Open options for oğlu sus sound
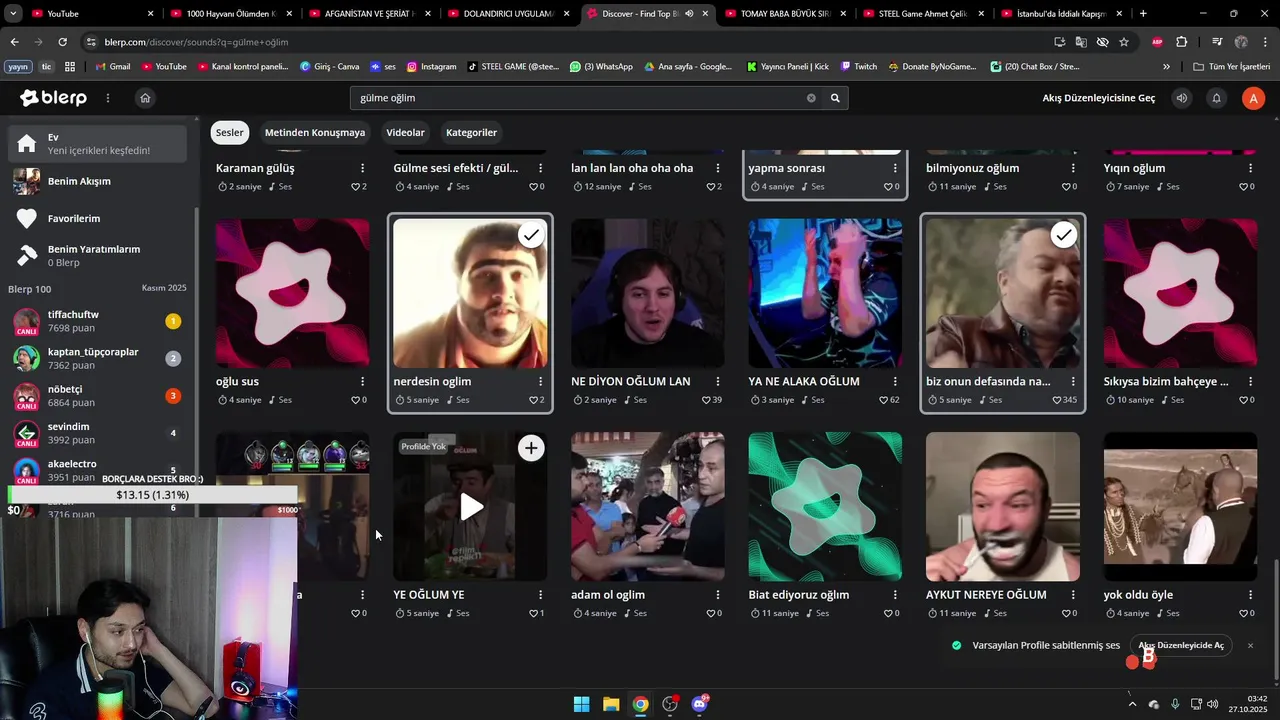Screen dimensions: 1280x720 click(362, 381)
